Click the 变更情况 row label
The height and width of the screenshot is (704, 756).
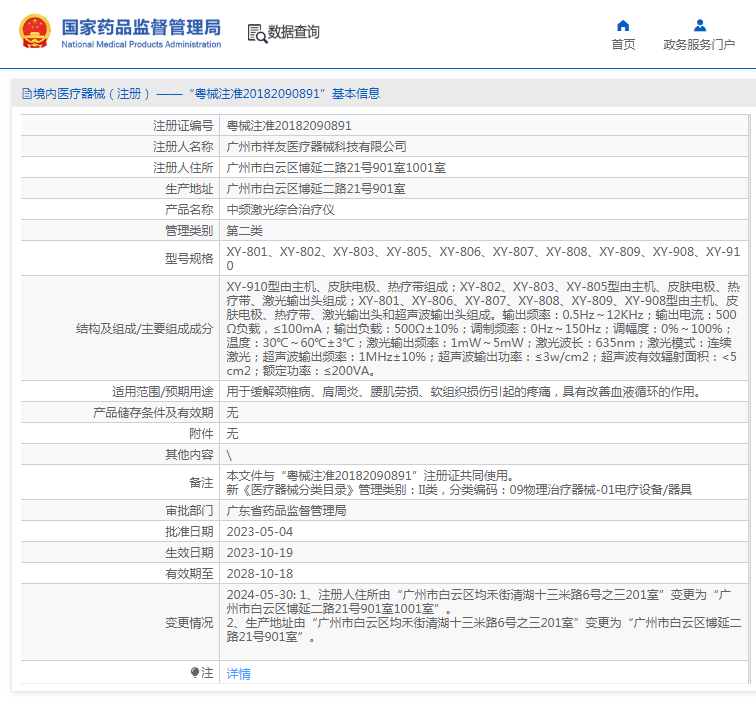(x=189, y=623)
